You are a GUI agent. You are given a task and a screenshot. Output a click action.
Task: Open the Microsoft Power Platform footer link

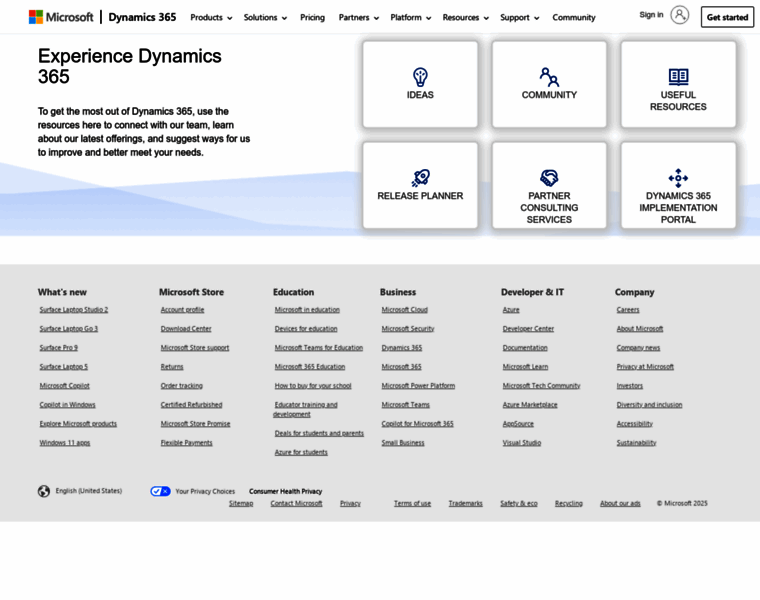pyautogui.click(x=418, y=385)
